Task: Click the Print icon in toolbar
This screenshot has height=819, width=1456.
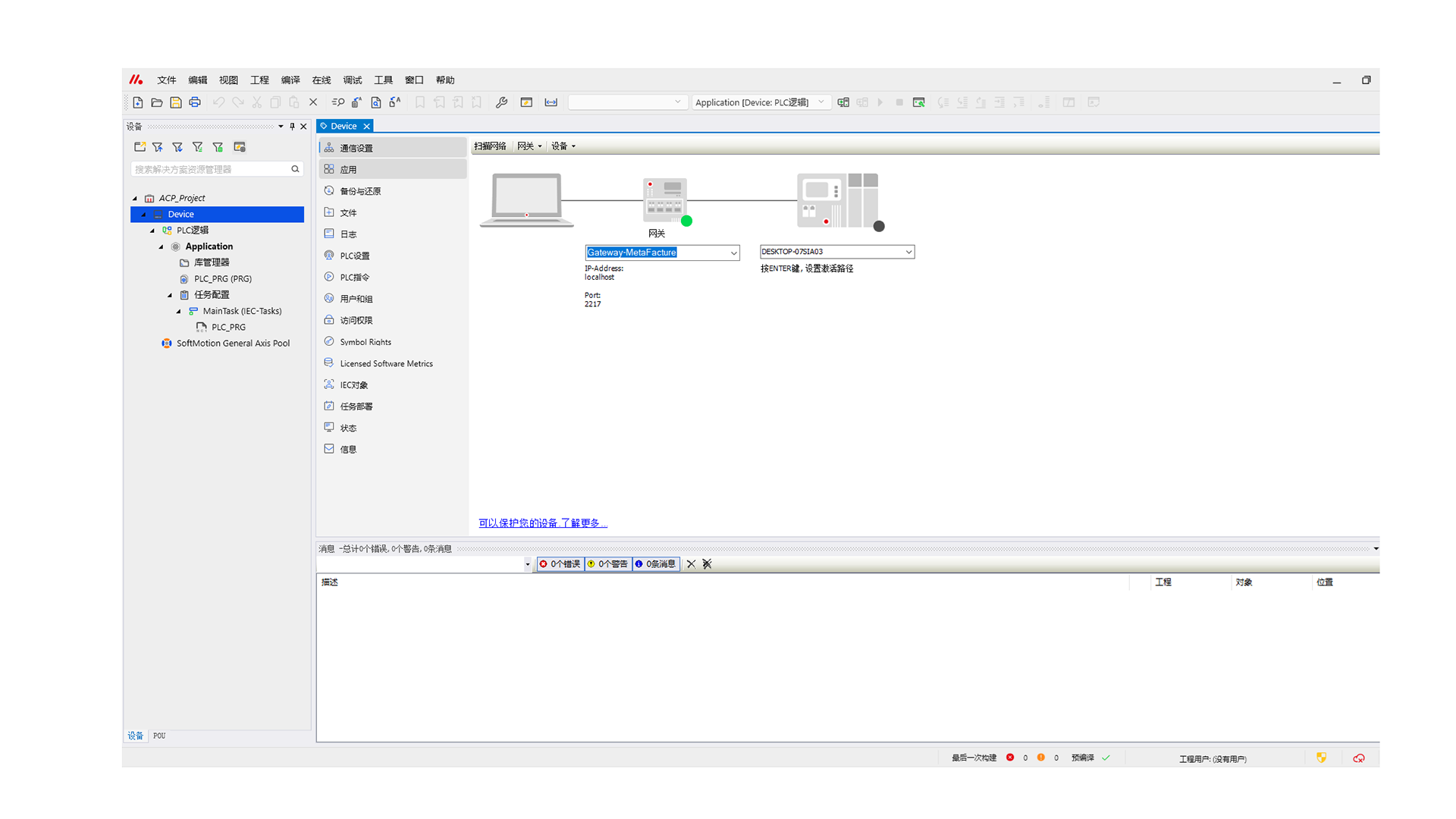Action: [195, 102]
